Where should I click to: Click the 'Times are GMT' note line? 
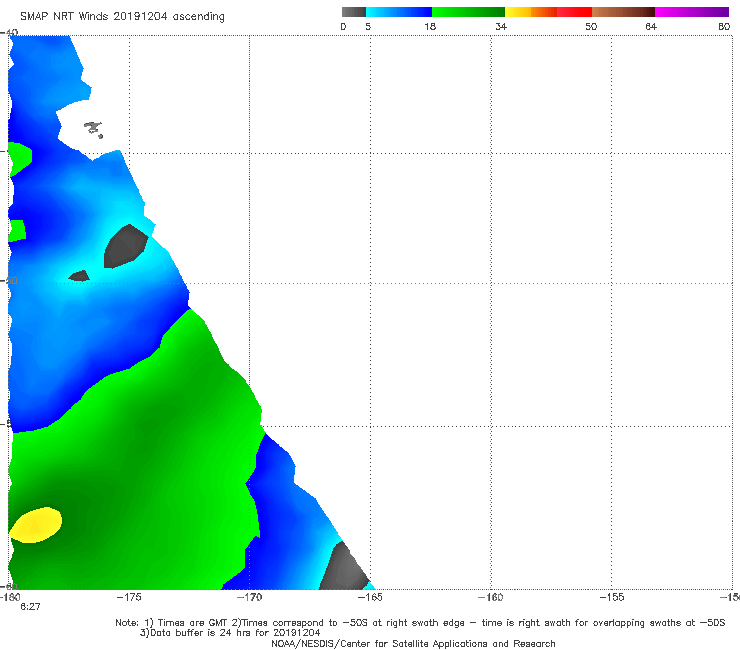pyautogui.click(x=420, y=623)
